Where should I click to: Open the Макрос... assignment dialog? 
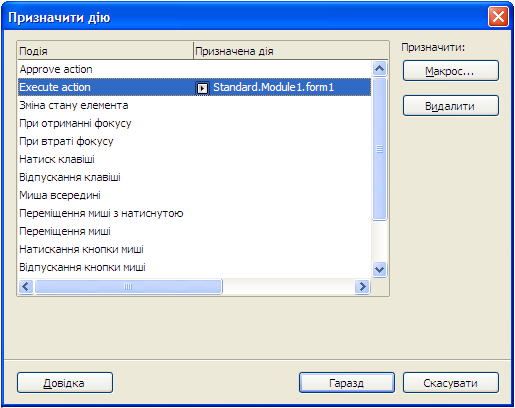coord(451,71)
